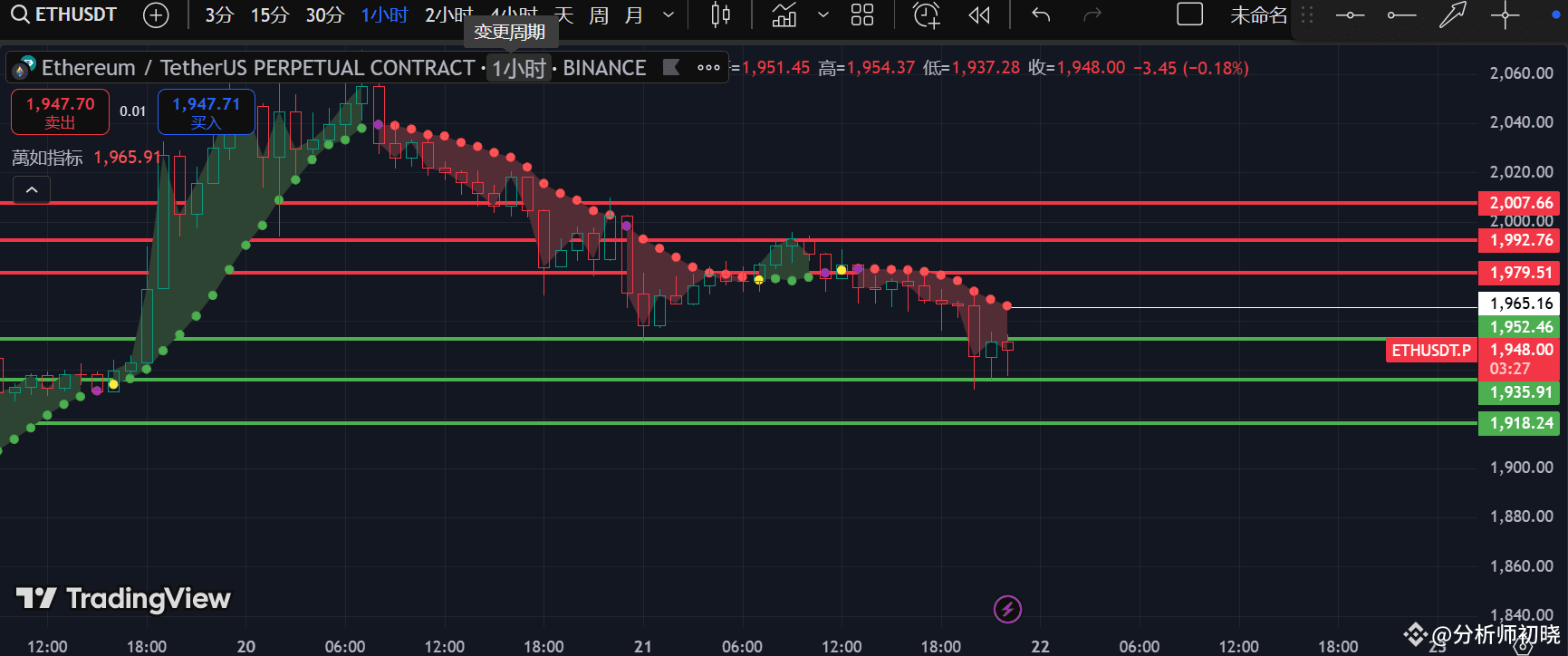Click the 1,952.46 green price label
The width and height of the screenshot is (1568, 656).
[x=1521, y=327]
